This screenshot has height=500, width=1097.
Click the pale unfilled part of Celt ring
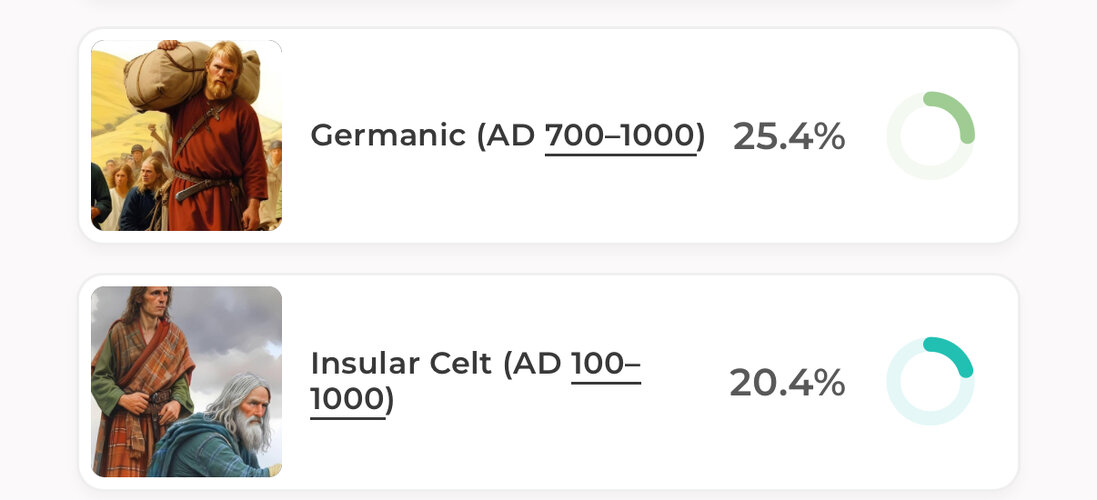click(906, 406)
